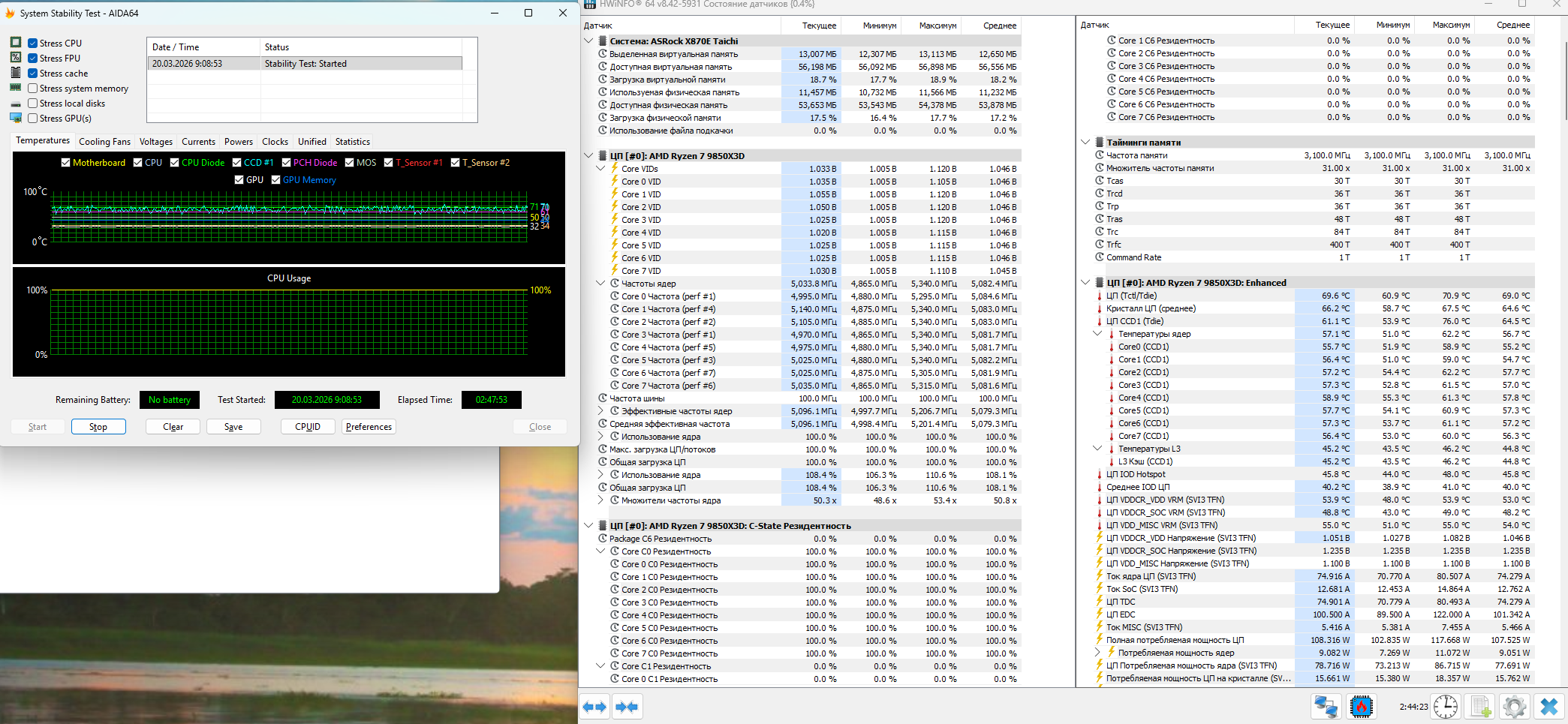Select the Unified tab
The height and width of the screenshot is (724, 1568).
[x=311, y=141]
